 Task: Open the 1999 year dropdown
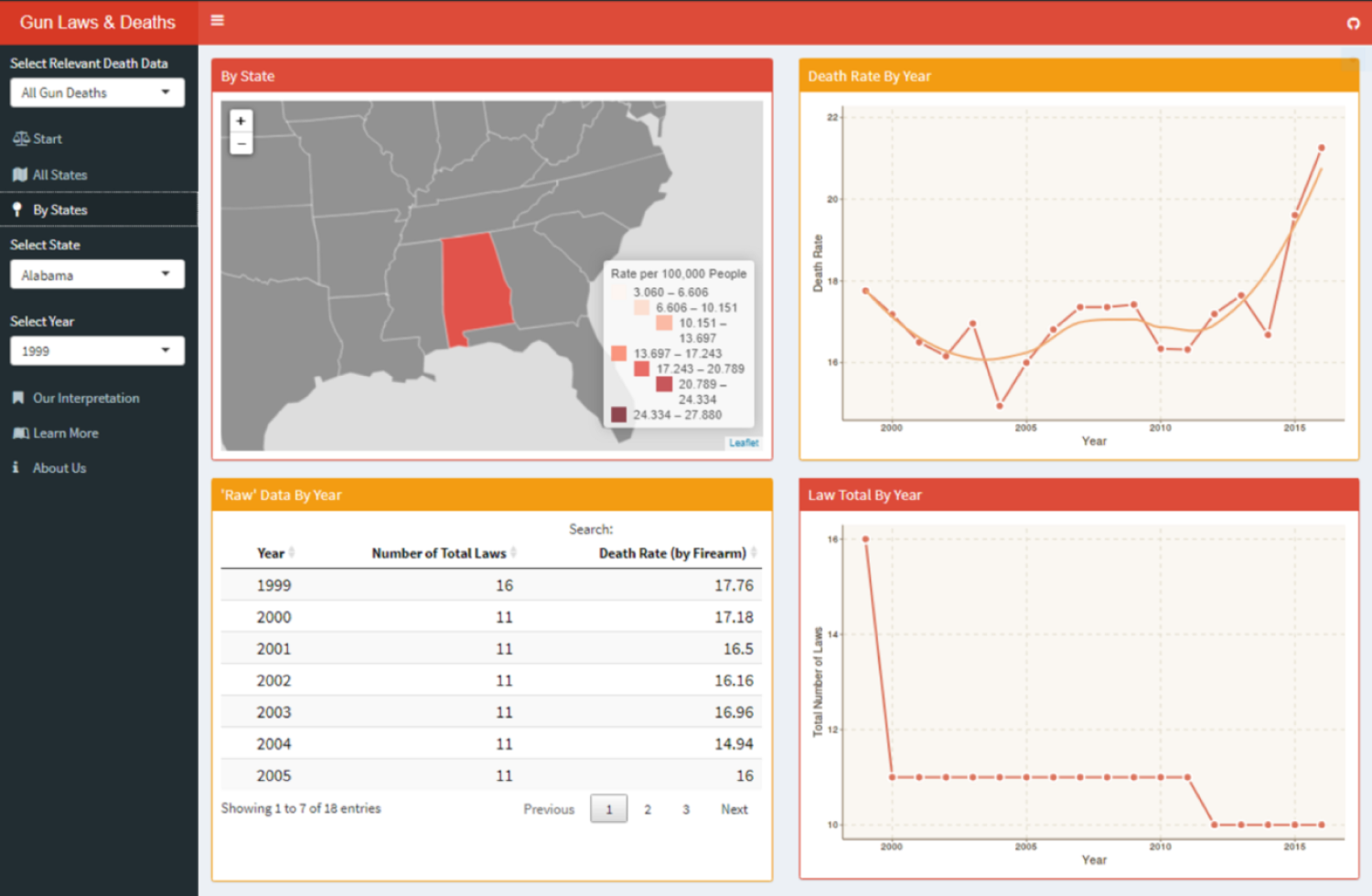coord(97,350)
